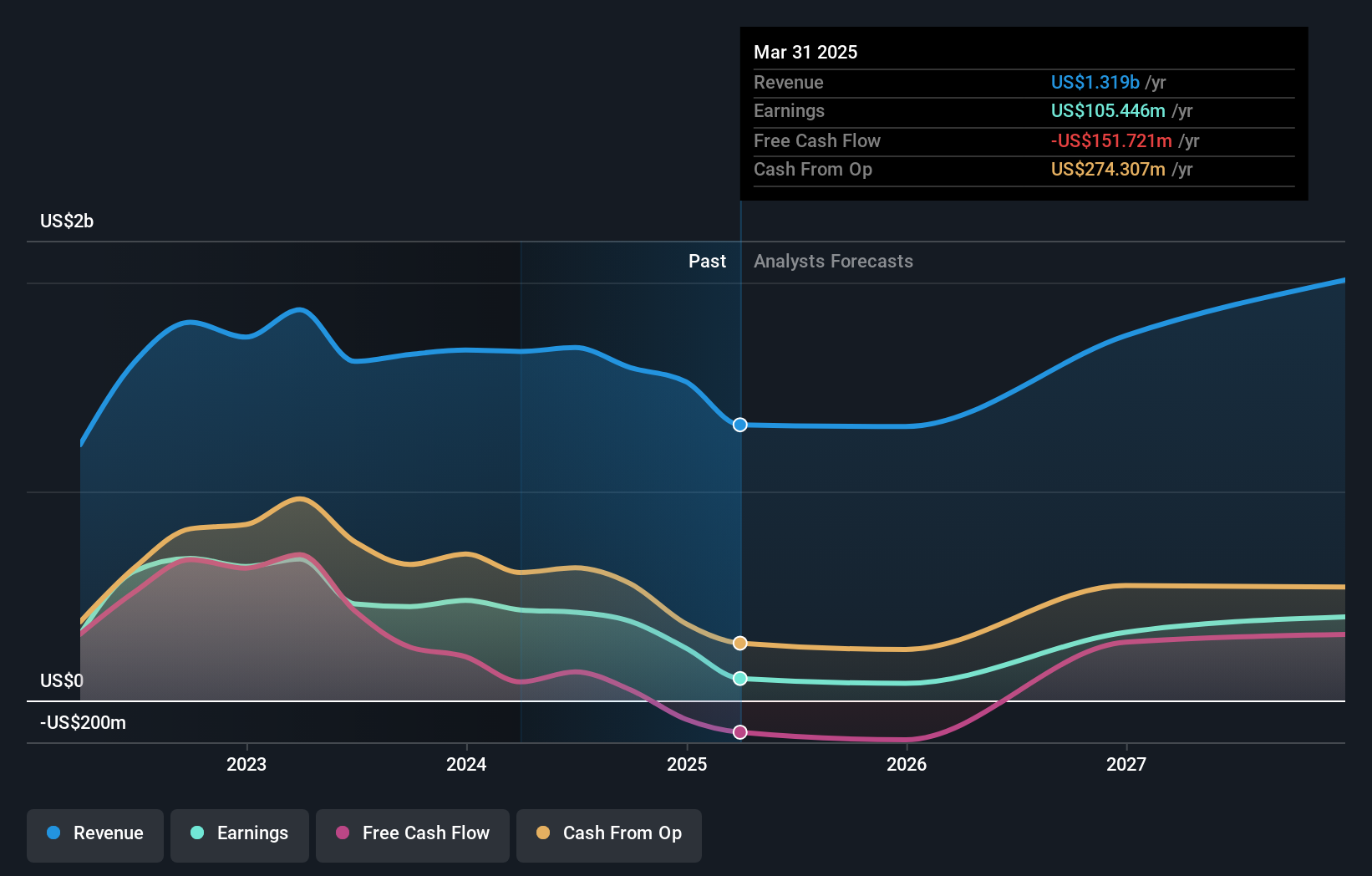This screenshot has width=1372, height=876.
Task: Click the US$1.319b revenue value
Action: point(1095,82)
